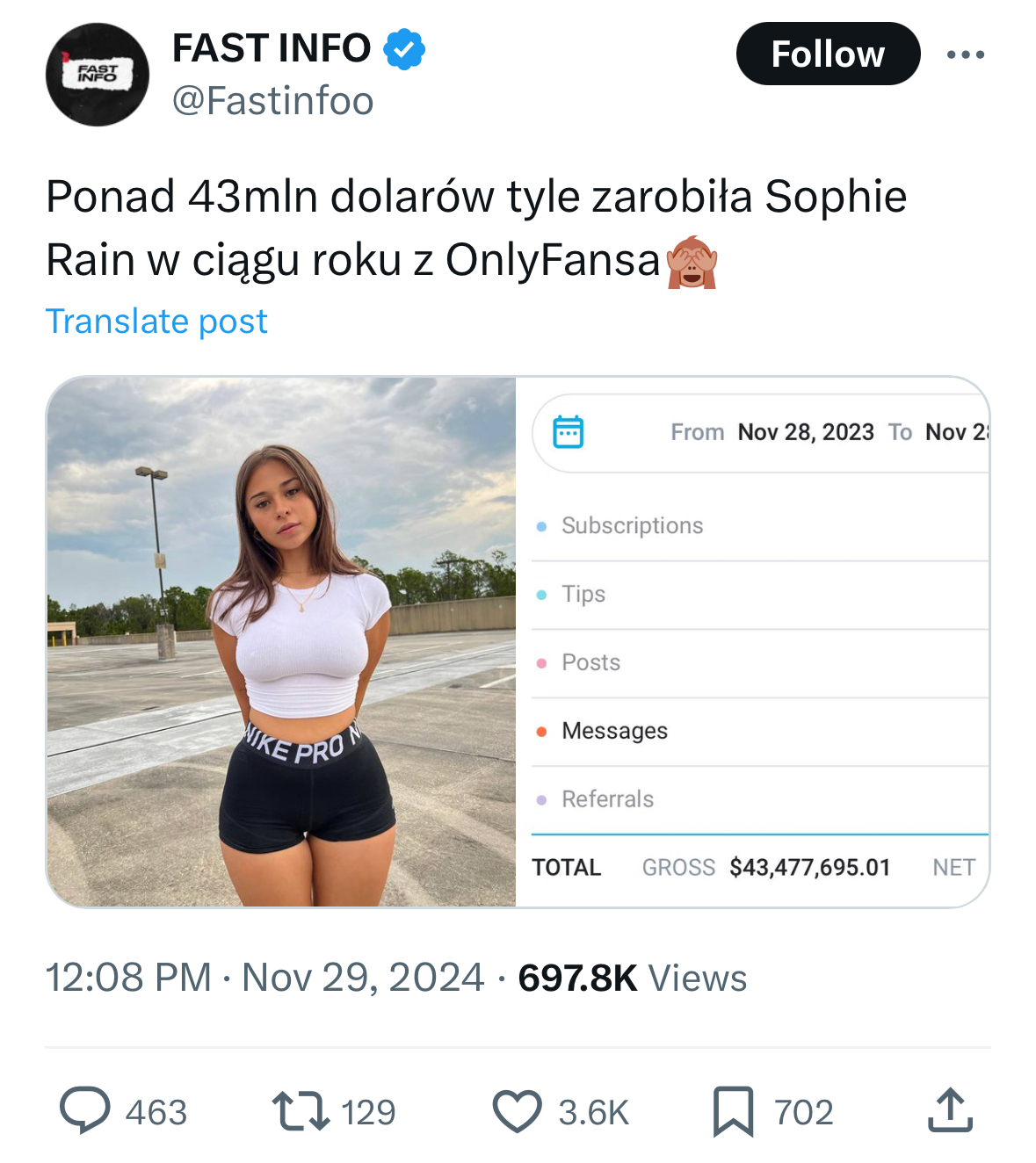Viewport: 1036px width, 1163px height.
Task: Like the post with heart icon
Action: 517,1110
